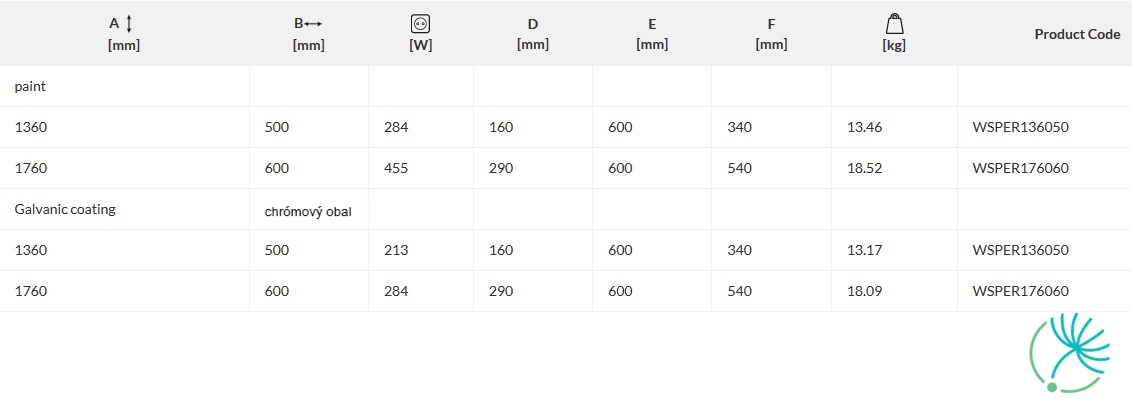Click the vertical height arrow icon beside A
This screenshot has width=1132, height=416.
129,24
